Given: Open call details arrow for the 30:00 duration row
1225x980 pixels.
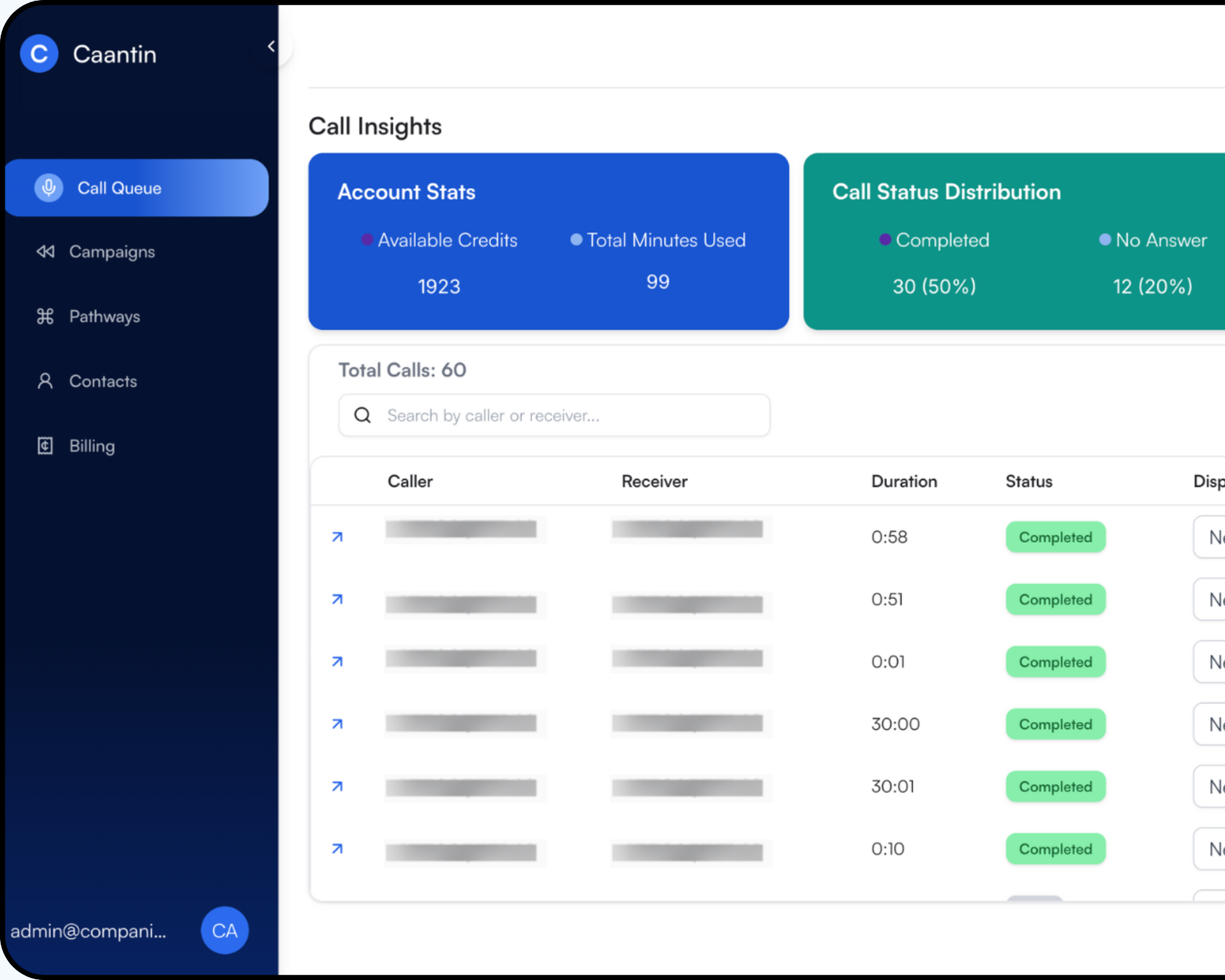Looking at the screenshot, I should coord(337,724).
